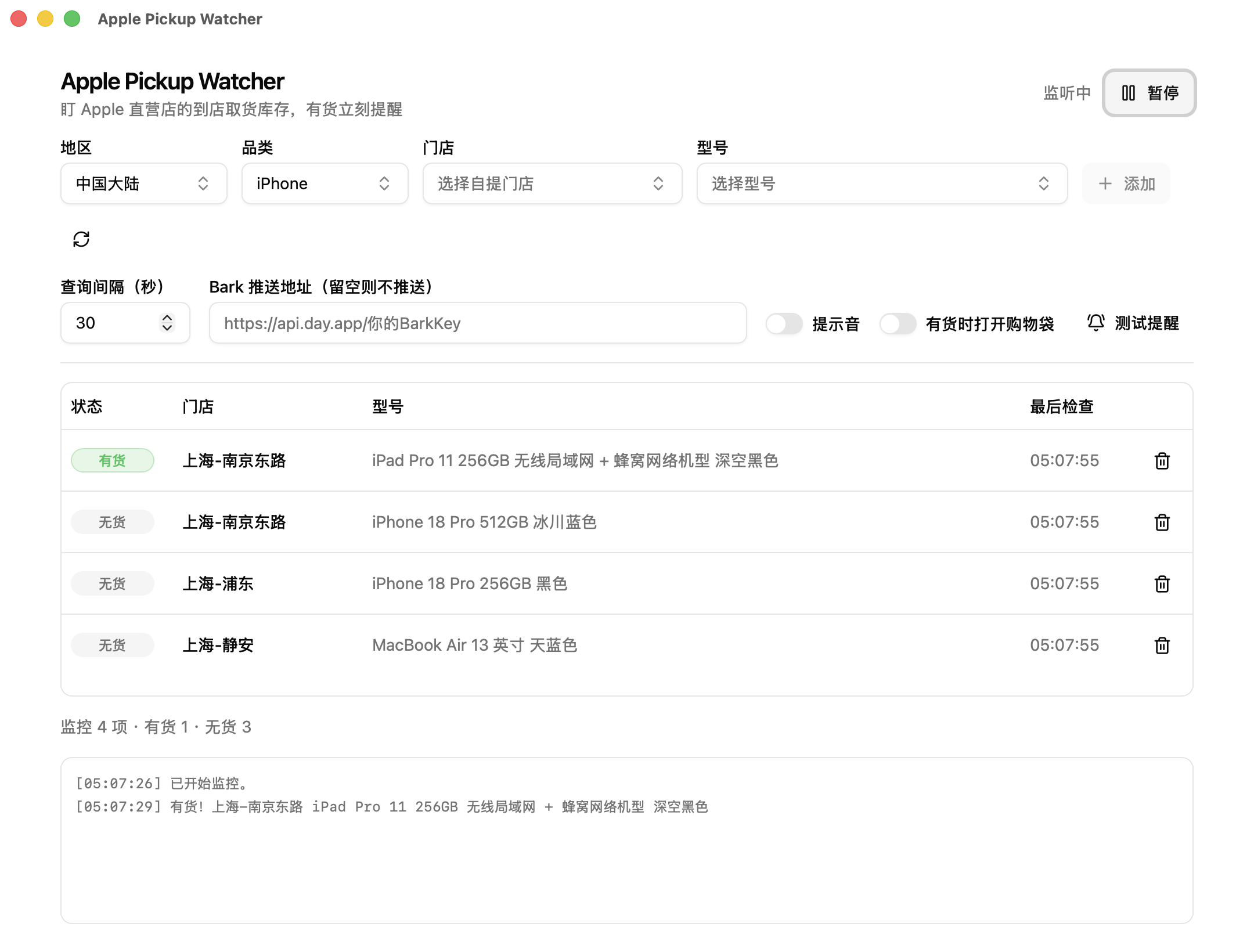The image size is (1254, 952).
Task: Click the log line 已开始监控
Action: click(x=164, y=784)
